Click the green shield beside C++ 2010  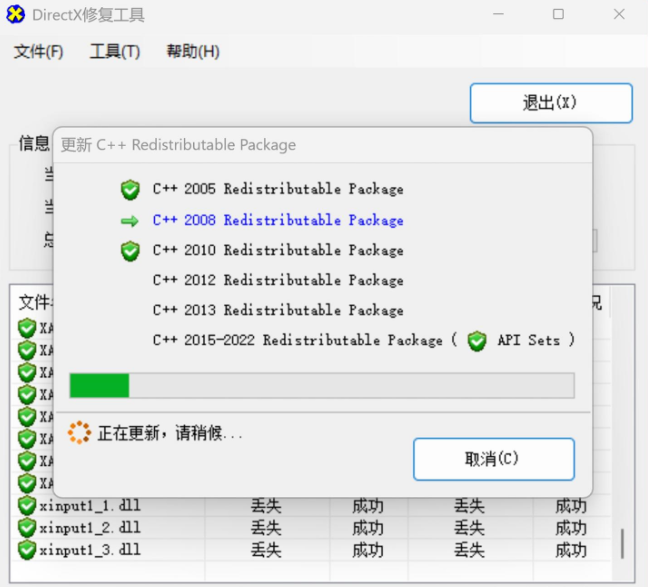pyautogui.click(x=130, y=251)
